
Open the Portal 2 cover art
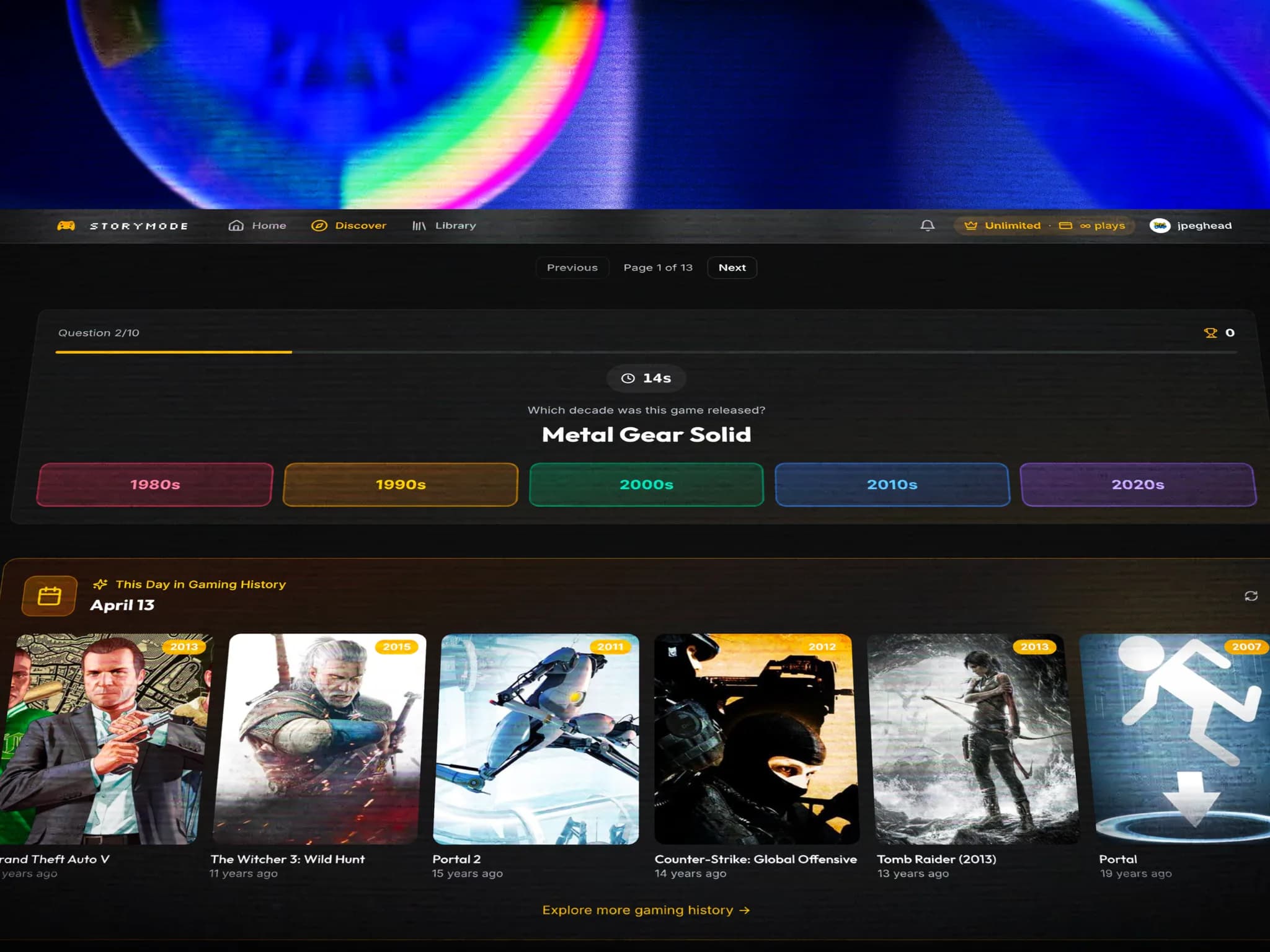pos(536,739)
